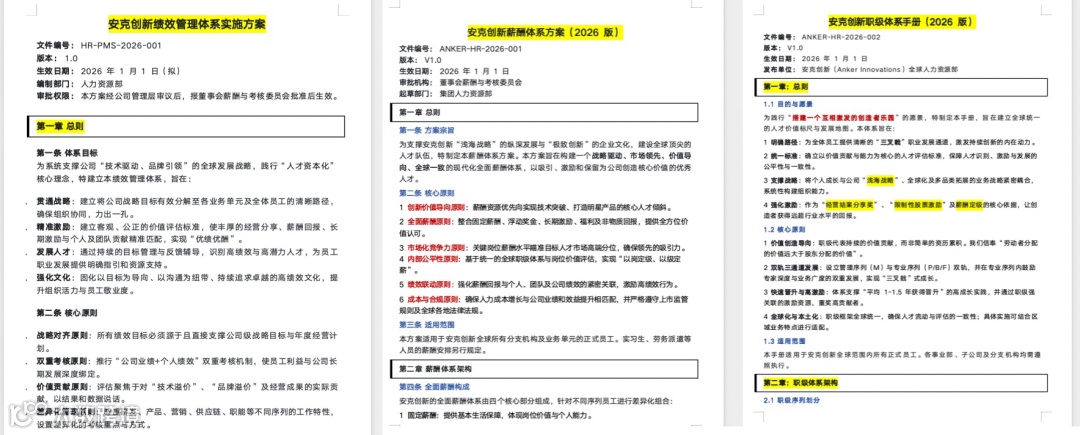
Task: Click the item 1 明确路径
Action: click(783, 142)
